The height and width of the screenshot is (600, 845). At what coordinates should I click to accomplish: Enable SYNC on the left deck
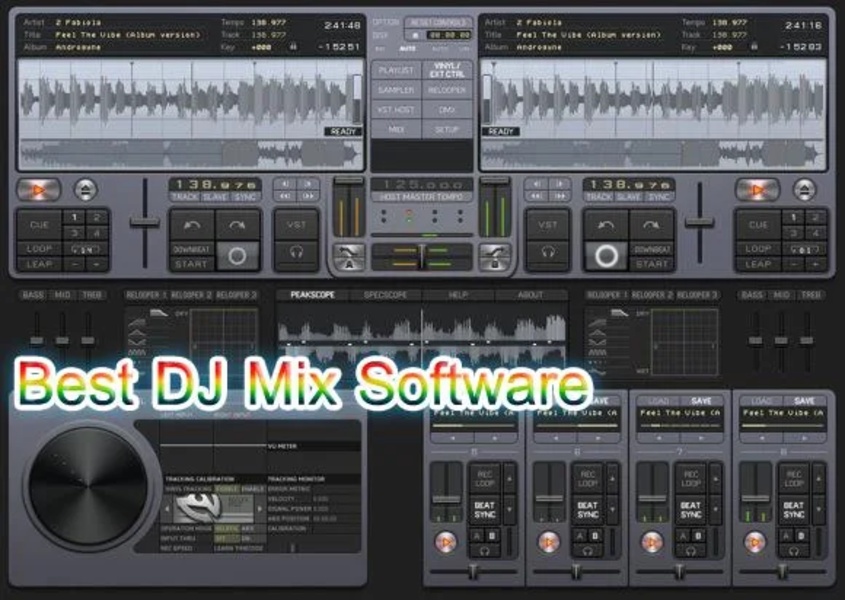245,197
